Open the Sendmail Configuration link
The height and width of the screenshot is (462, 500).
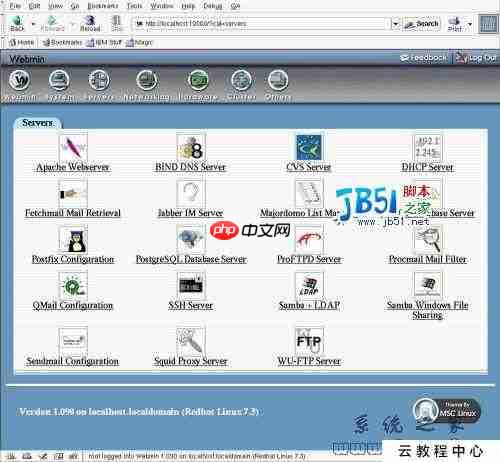(x=73, y=361)
